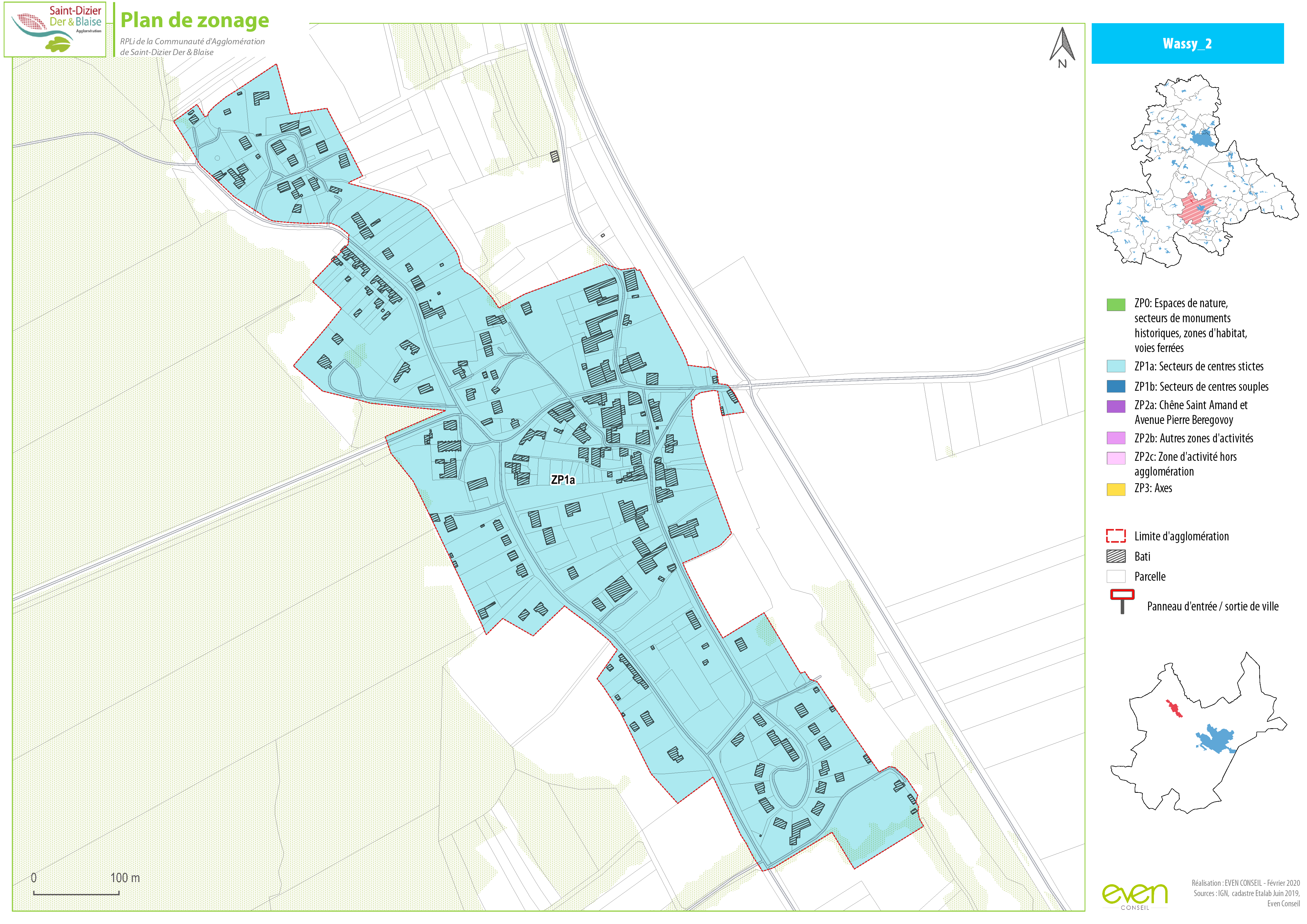
Task: Click the ZP2c pale pink swatch
Action: point(1116,458)
